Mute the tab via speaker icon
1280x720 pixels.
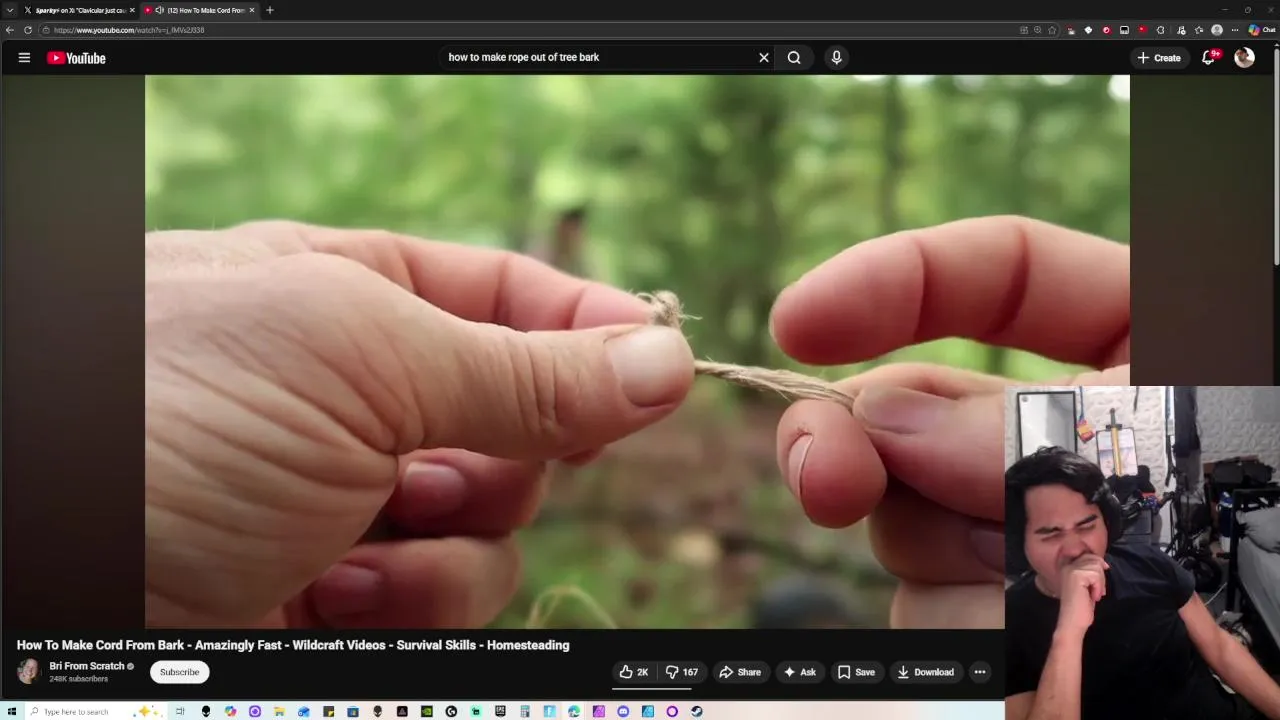(160, 10)
